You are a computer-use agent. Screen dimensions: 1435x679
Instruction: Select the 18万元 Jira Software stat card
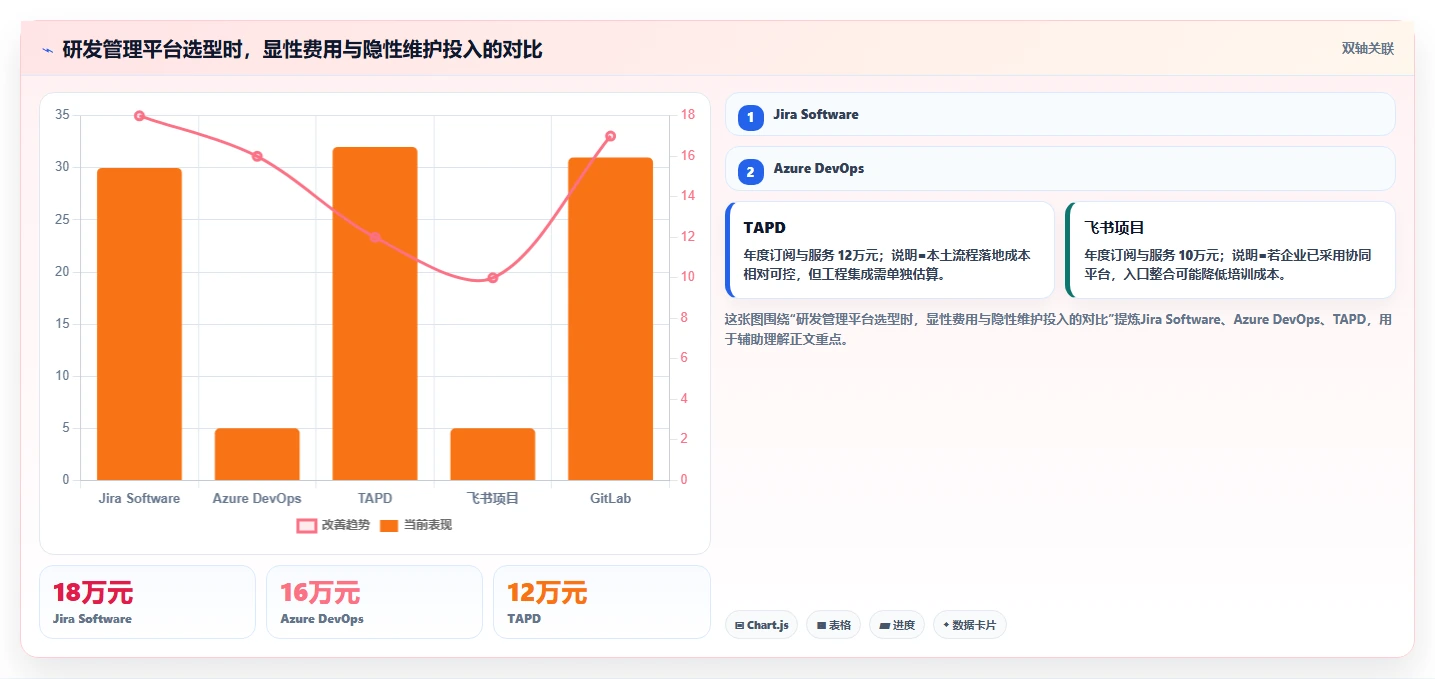click(147, 602)
